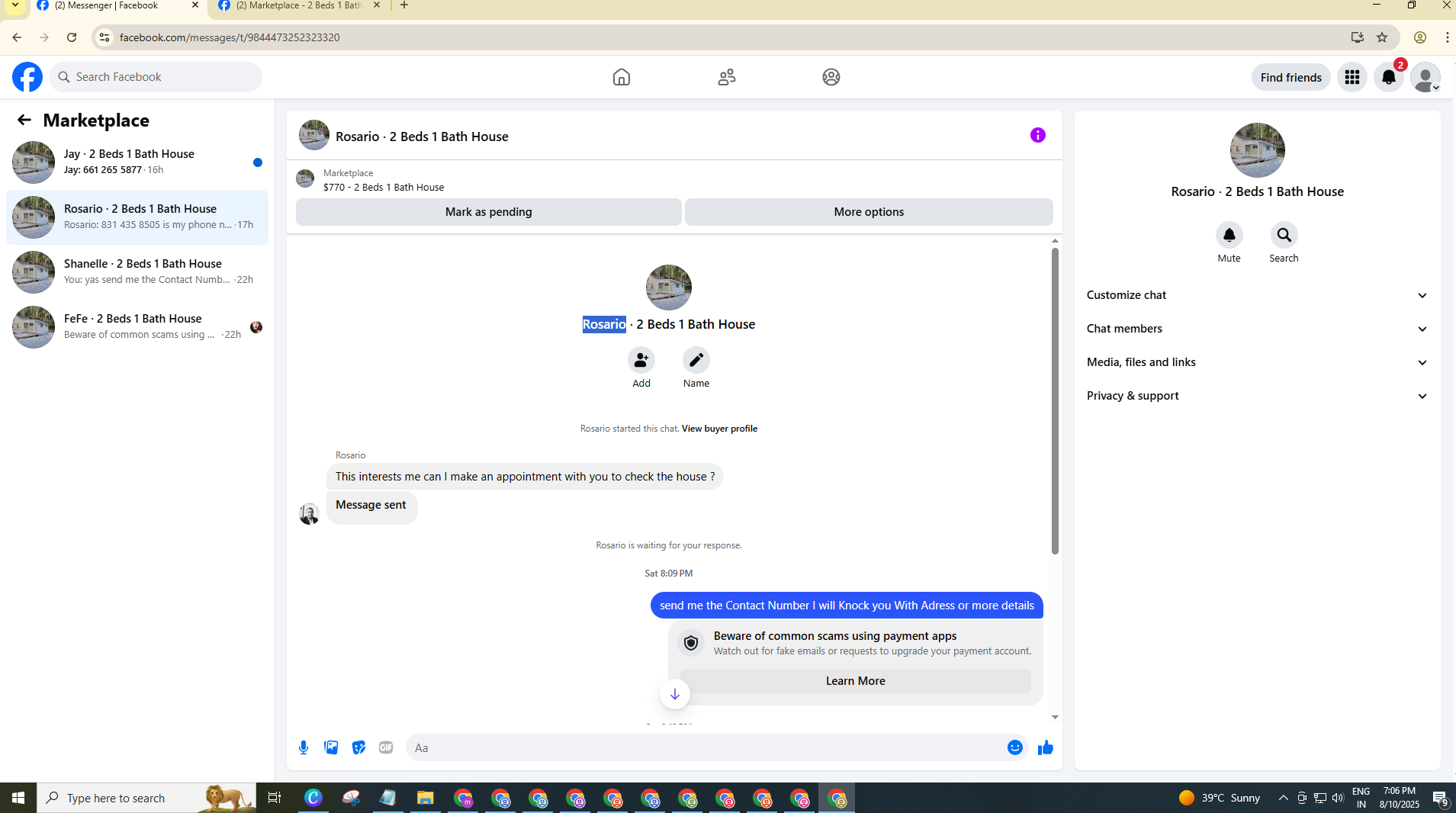Open the browser profile icon
1456x813 pixels.
pyautogui.click(x=1419, y=37)
